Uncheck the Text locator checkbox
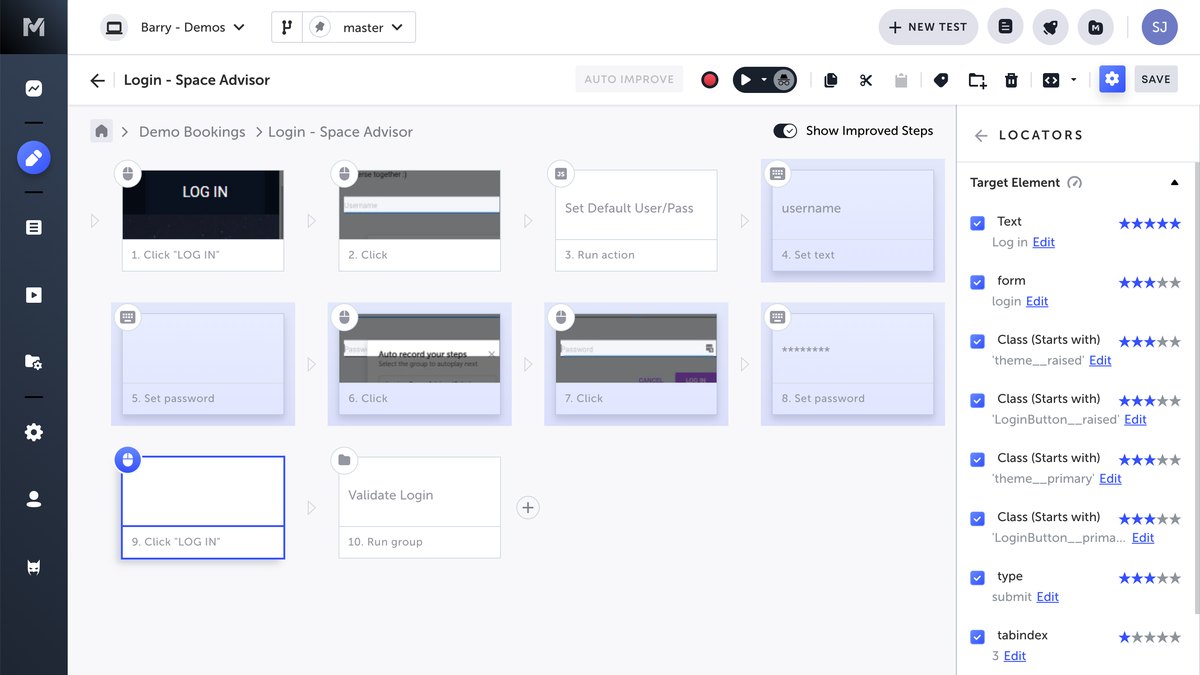The image size is (1200, 675). pos(978,223)
